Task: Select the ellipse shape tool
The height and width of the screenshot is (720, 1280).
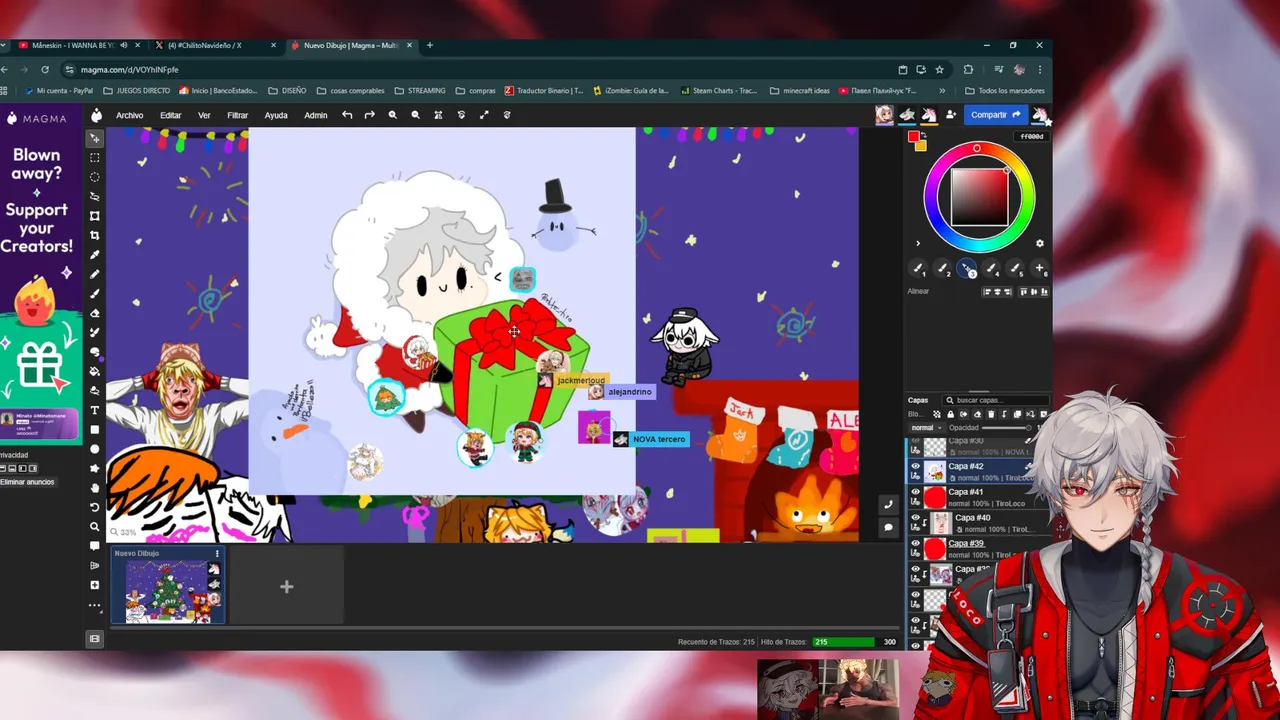Action: click(95, 449)
